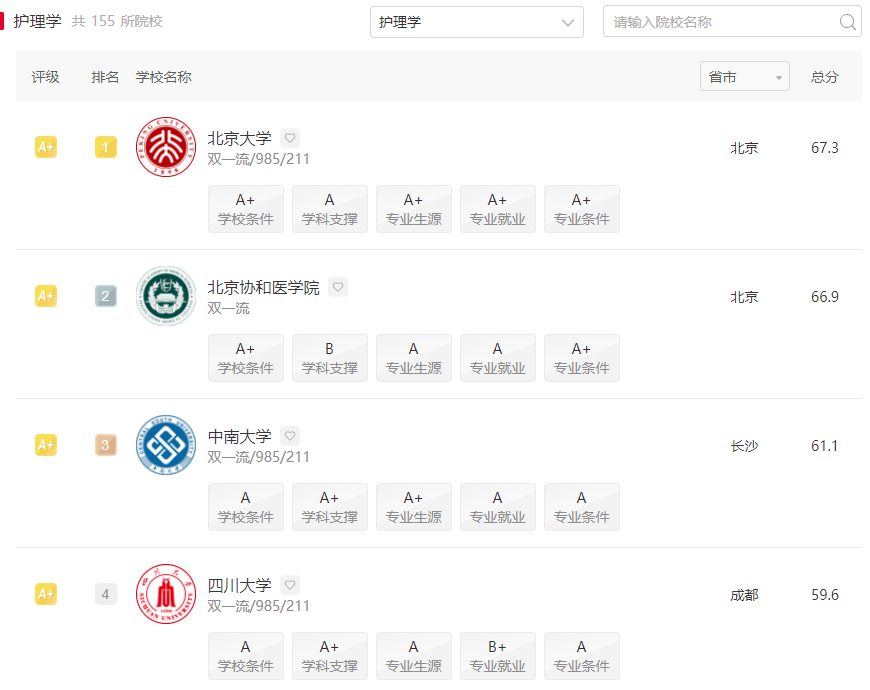Favorite 北京协和医学院 with heart icon

[x=338, y=287]
